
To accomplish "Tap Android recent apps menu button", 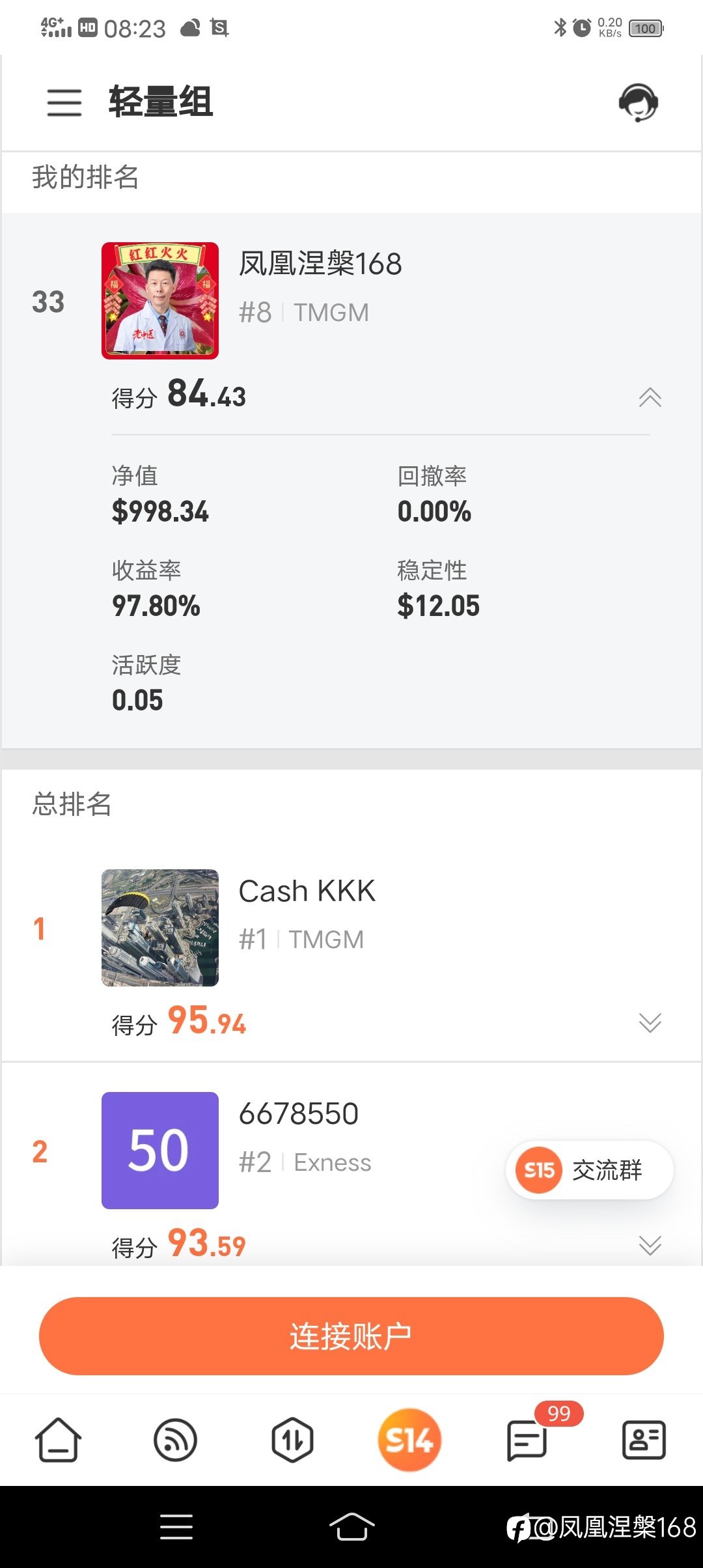I will tap(176, 1526).
